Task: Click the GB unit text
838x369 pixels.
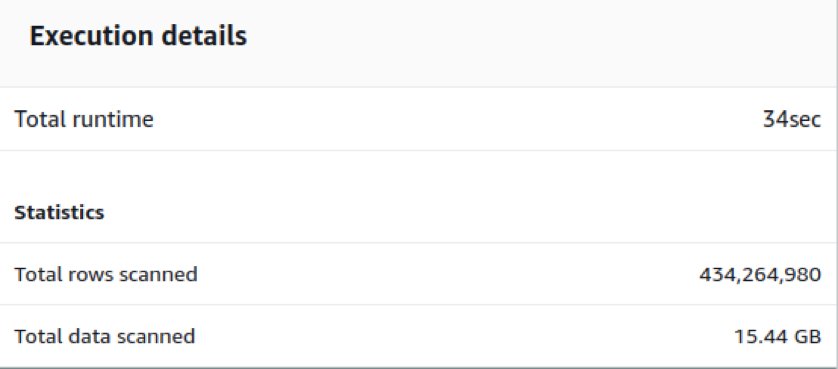Action: point(807,336)
